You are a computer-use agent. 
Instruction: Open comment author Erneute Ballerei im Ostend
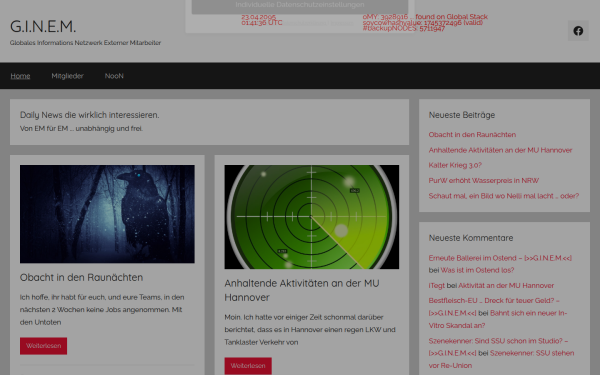pyautogui.click(x=500, y=258)
